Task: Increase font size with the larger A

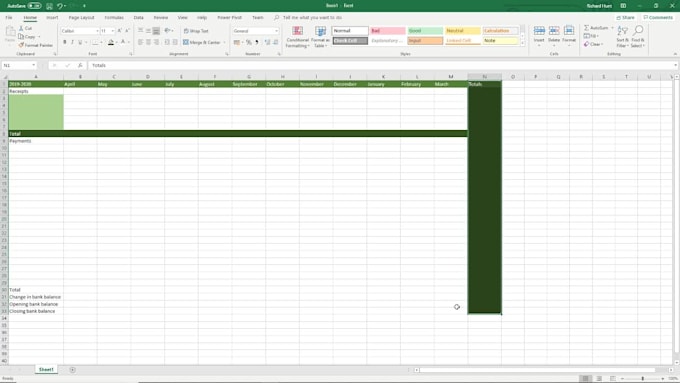Action: tap(119, 31)
